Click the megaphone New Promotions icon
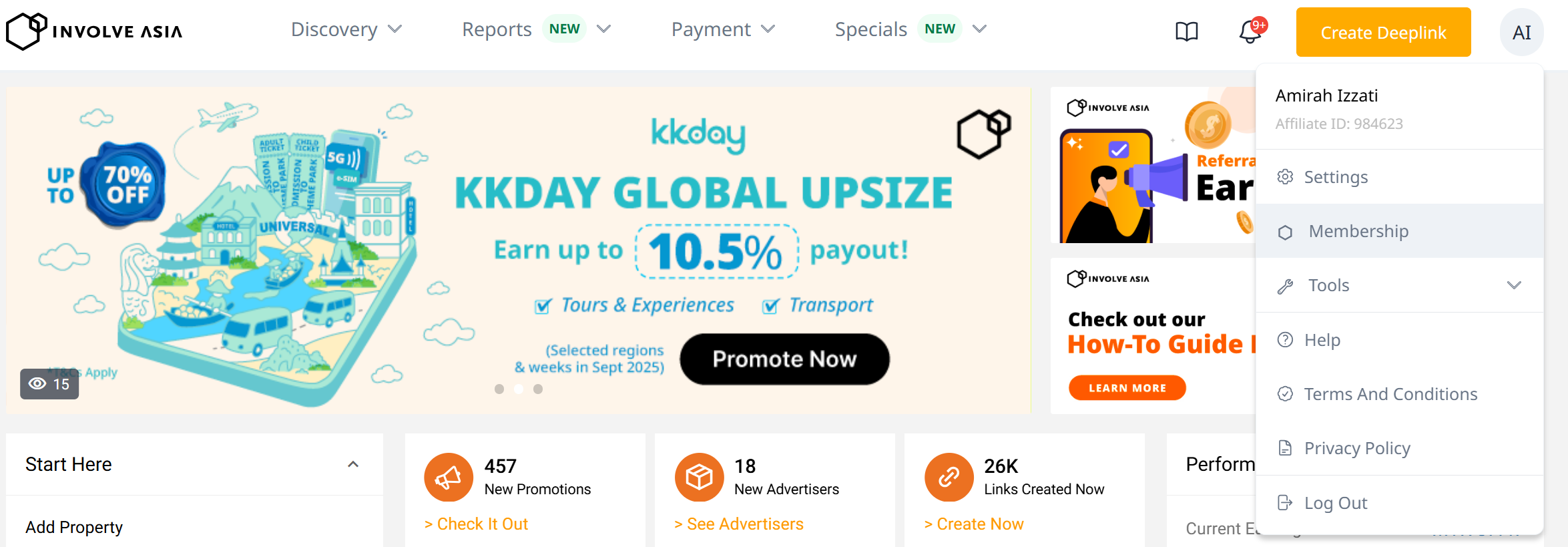This screenshot has width=1568, height=547. 448,477
